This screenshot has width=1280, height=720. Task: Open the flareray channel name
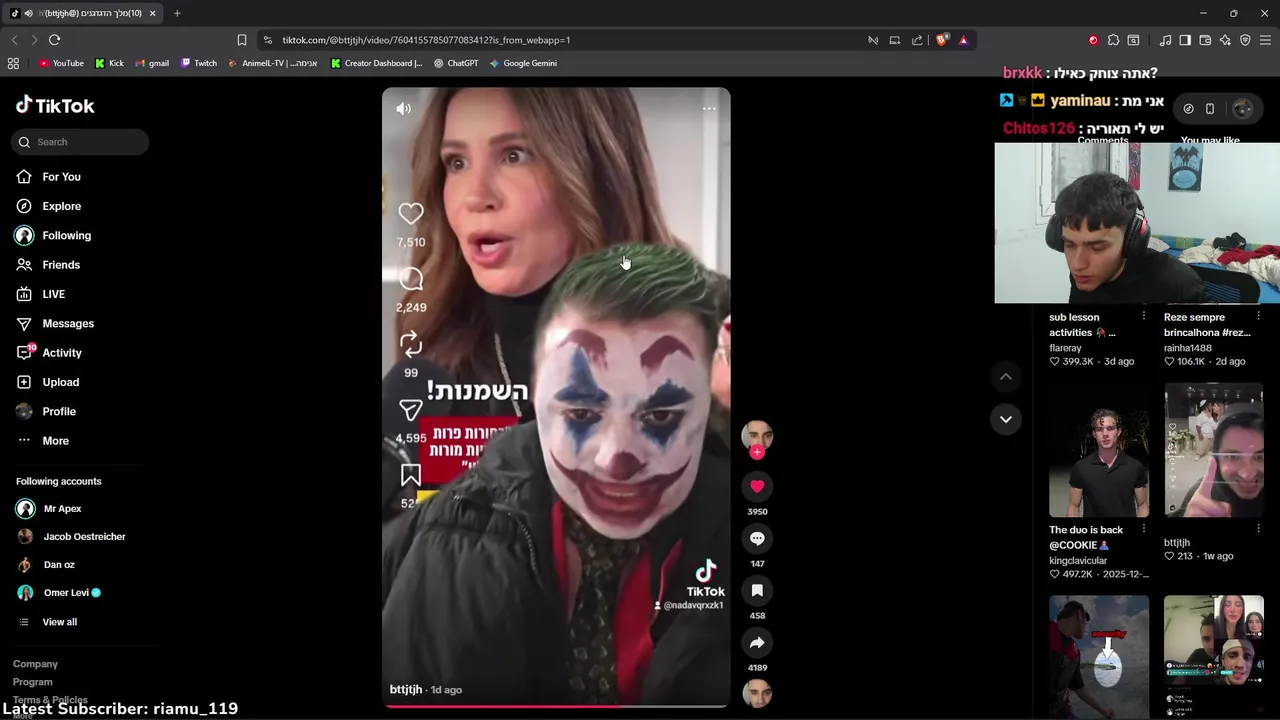tap(1065, 348)
